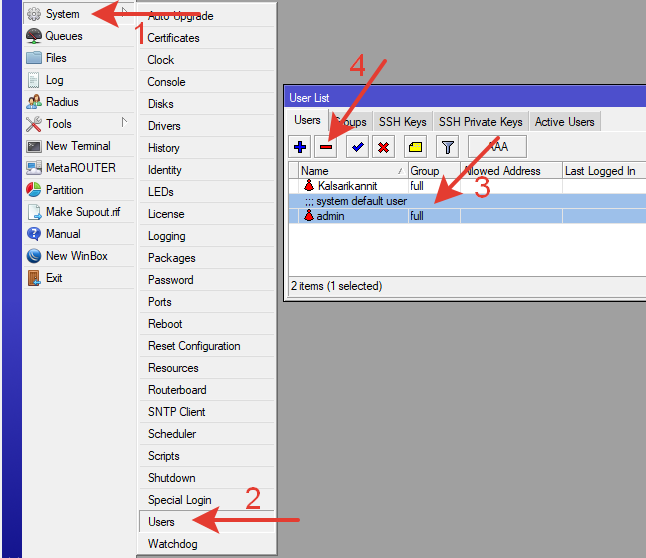Click the System gear icon
This screenshot has width=646, height=558.
click(34, 14)
